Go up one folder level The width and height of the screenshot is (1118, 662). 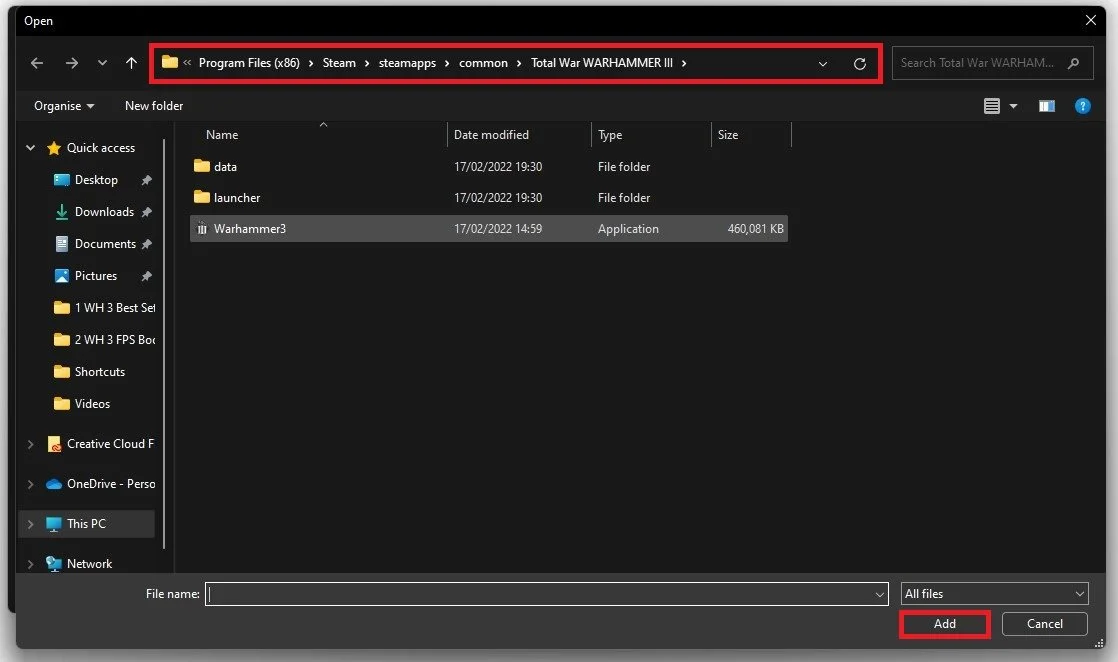tap(131, 63)
